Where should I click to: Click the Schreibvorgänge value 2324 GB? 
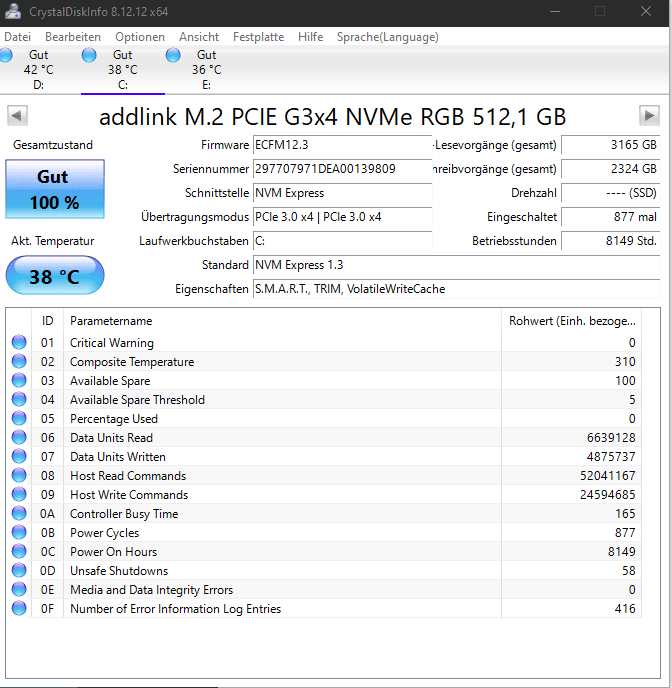(x=611, y=169)
